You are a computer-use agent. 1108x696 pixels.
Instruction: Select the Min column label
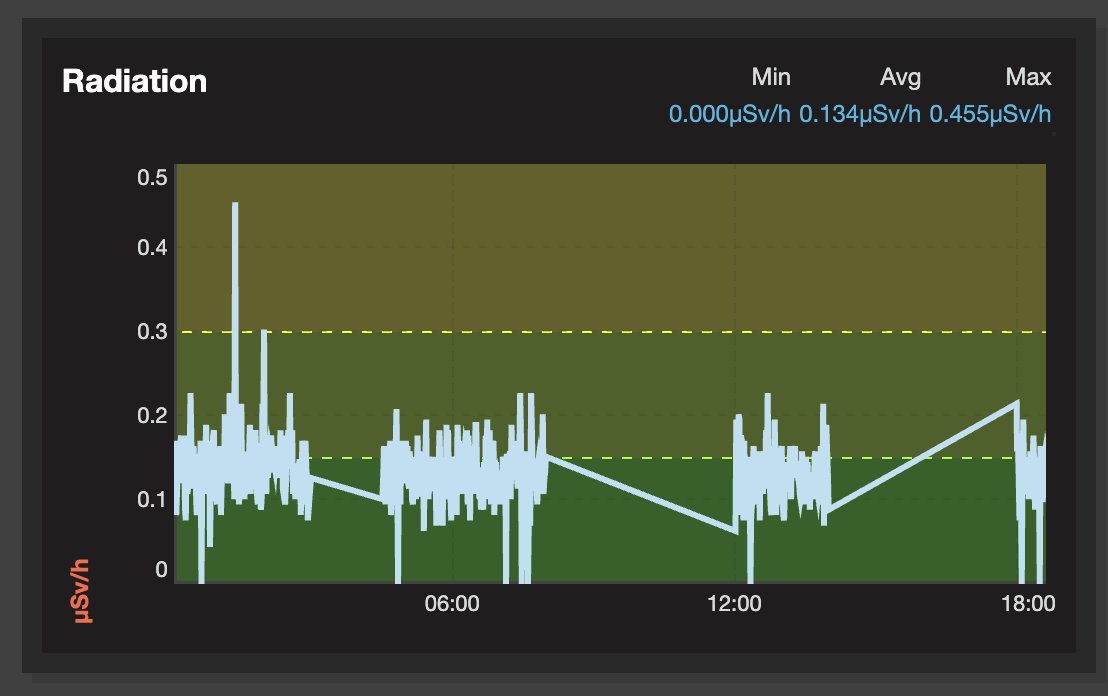coord(770,76)
